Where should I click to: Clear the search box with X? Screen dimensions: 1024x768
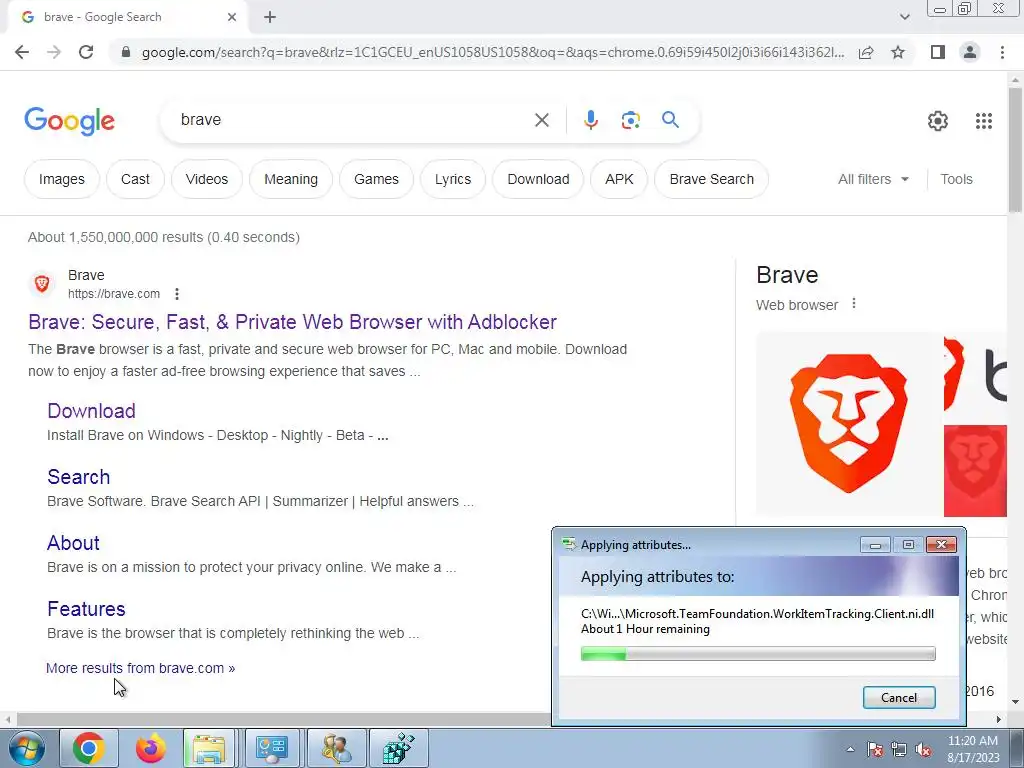[x=541, y=120]
